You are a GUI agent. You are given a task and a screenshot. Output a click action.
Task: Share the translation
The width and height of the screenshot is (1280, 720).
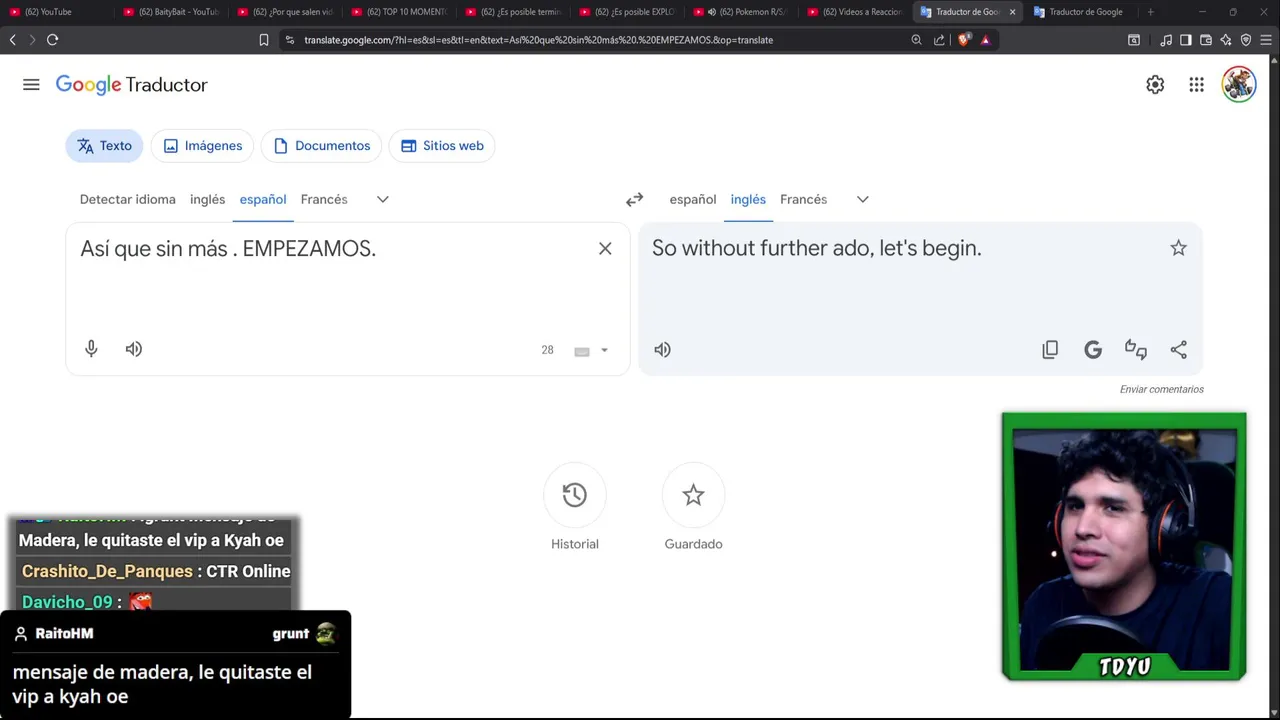click(1179, 350)
